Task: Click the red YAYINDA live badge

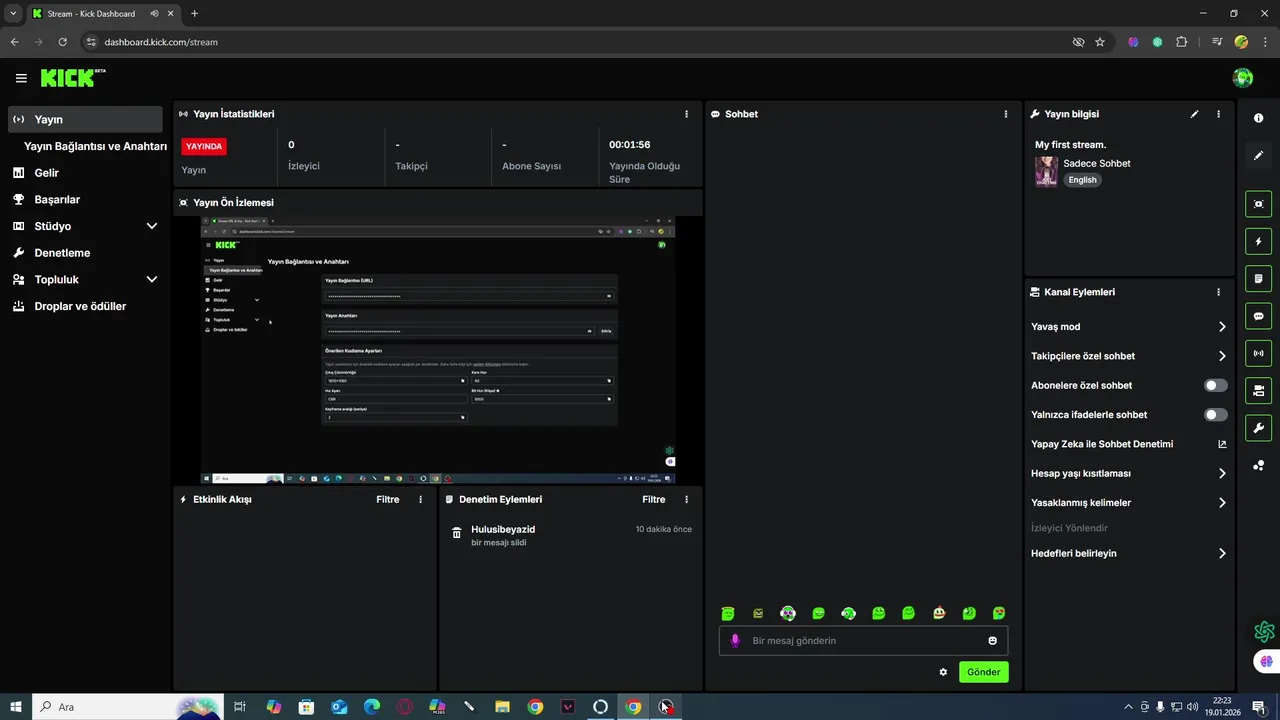Action: pyautogui.click(x=204, y=146)
